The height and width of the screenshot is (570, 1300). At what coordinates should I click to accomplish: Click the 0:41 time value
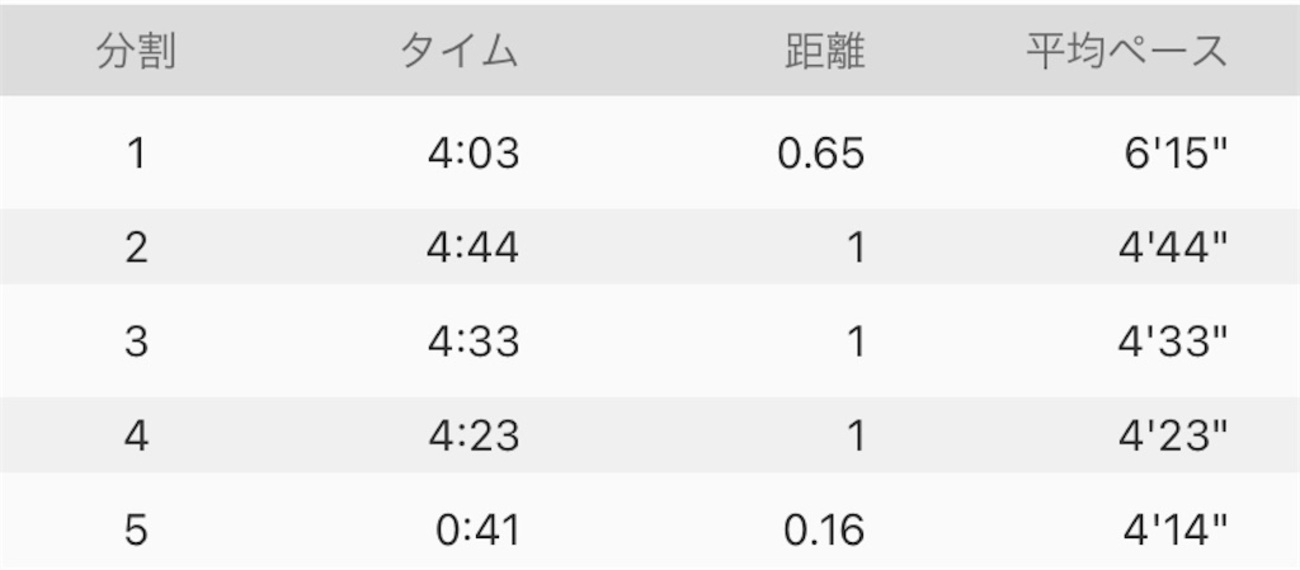pyautogui.click(x=478, y=530)
